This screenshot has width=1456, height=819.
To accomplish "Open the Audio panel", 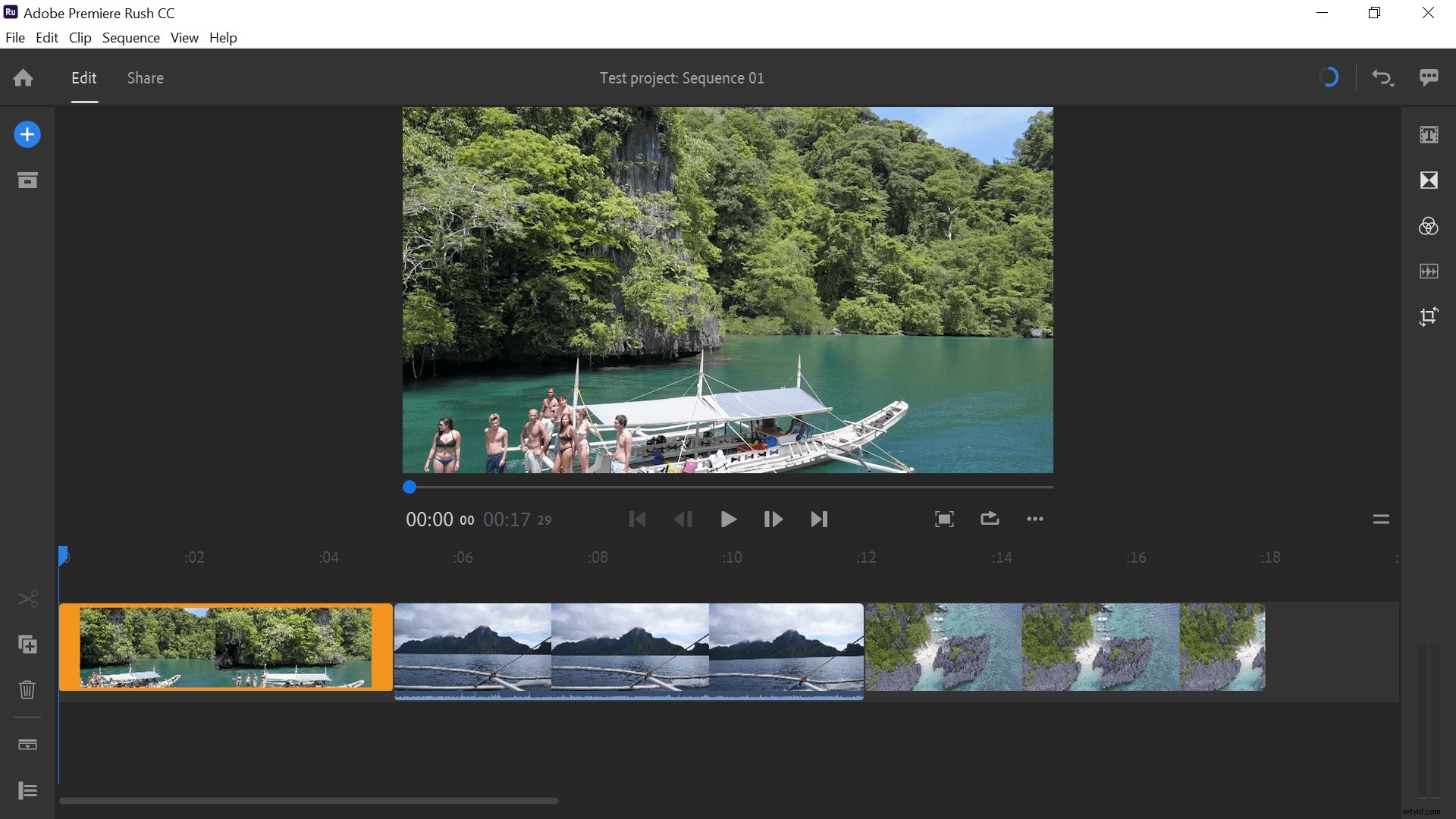I will coord(1429,271).
